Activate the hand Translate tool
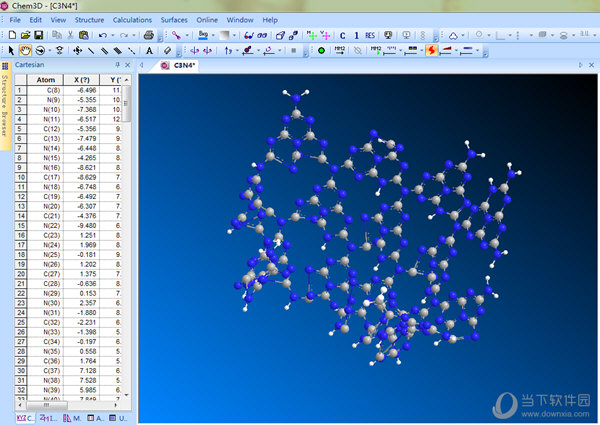 point(25,50)
